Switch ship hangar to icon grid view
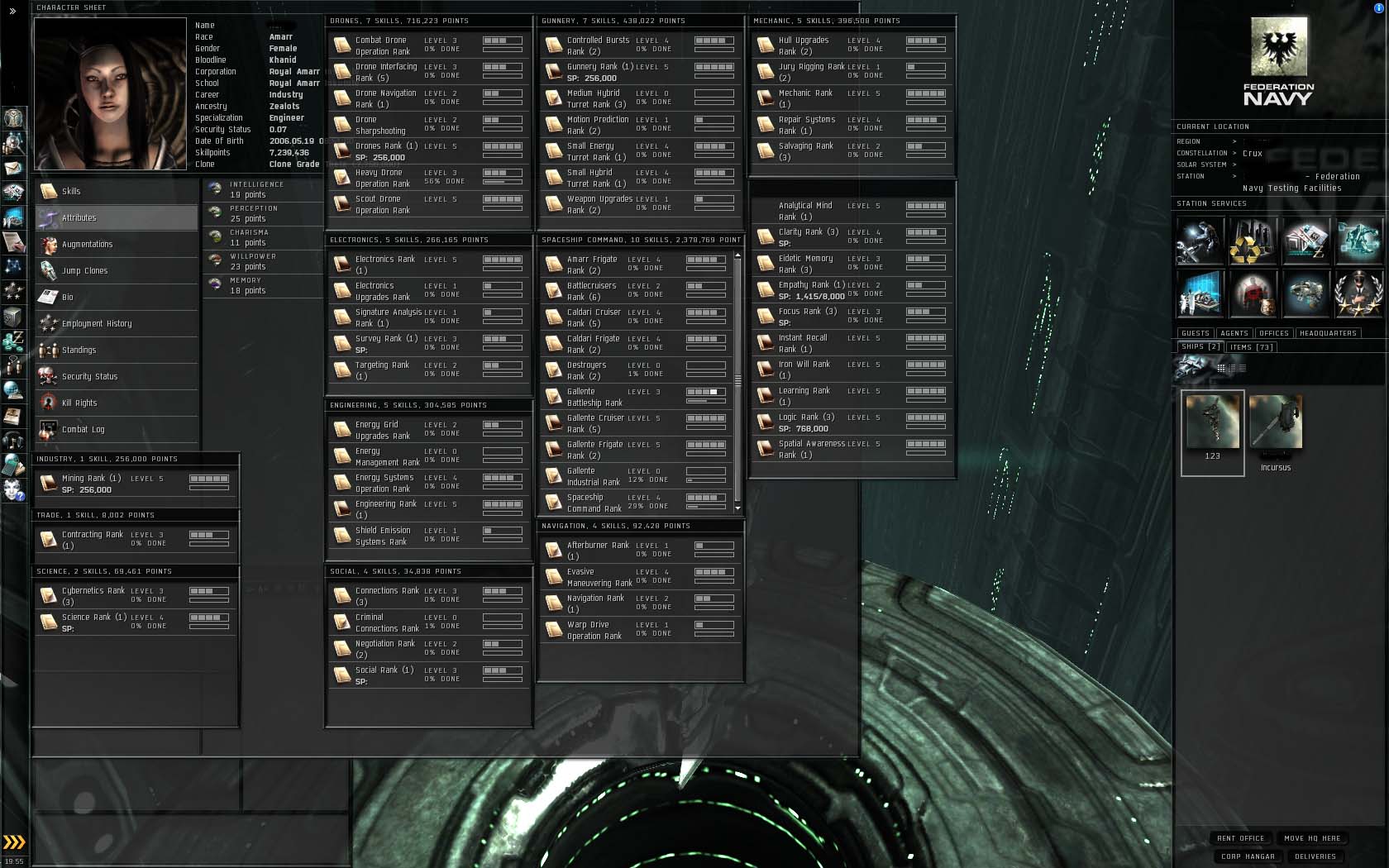Viewport: 1389px width, 868px height. pyautogui.click(x=1221, y=368)
